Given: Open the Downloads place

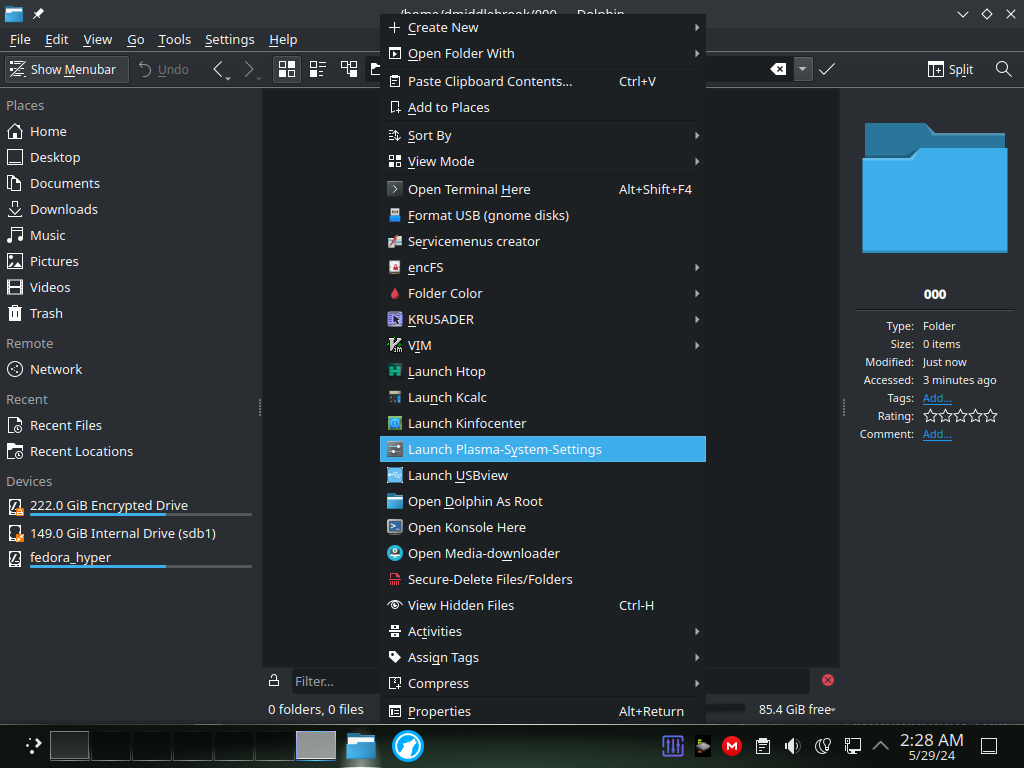Looking at the screenshot, I should 131,209.
